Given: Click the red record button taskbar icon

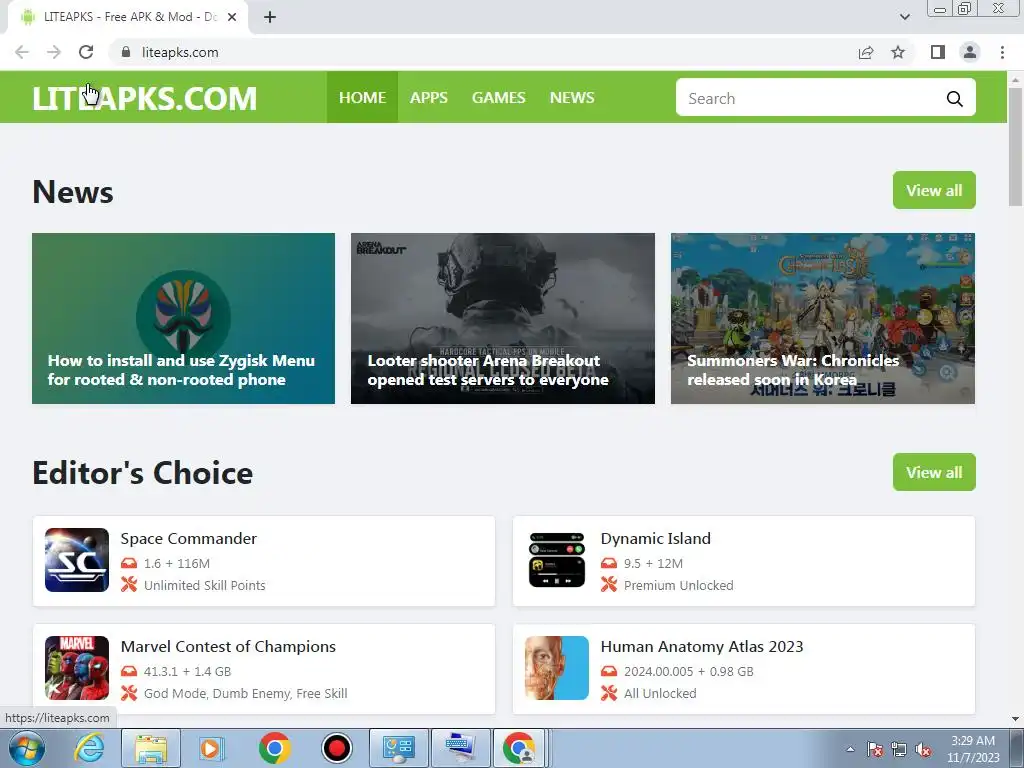Looking at the screenshot, I should (x=336, y=748).
